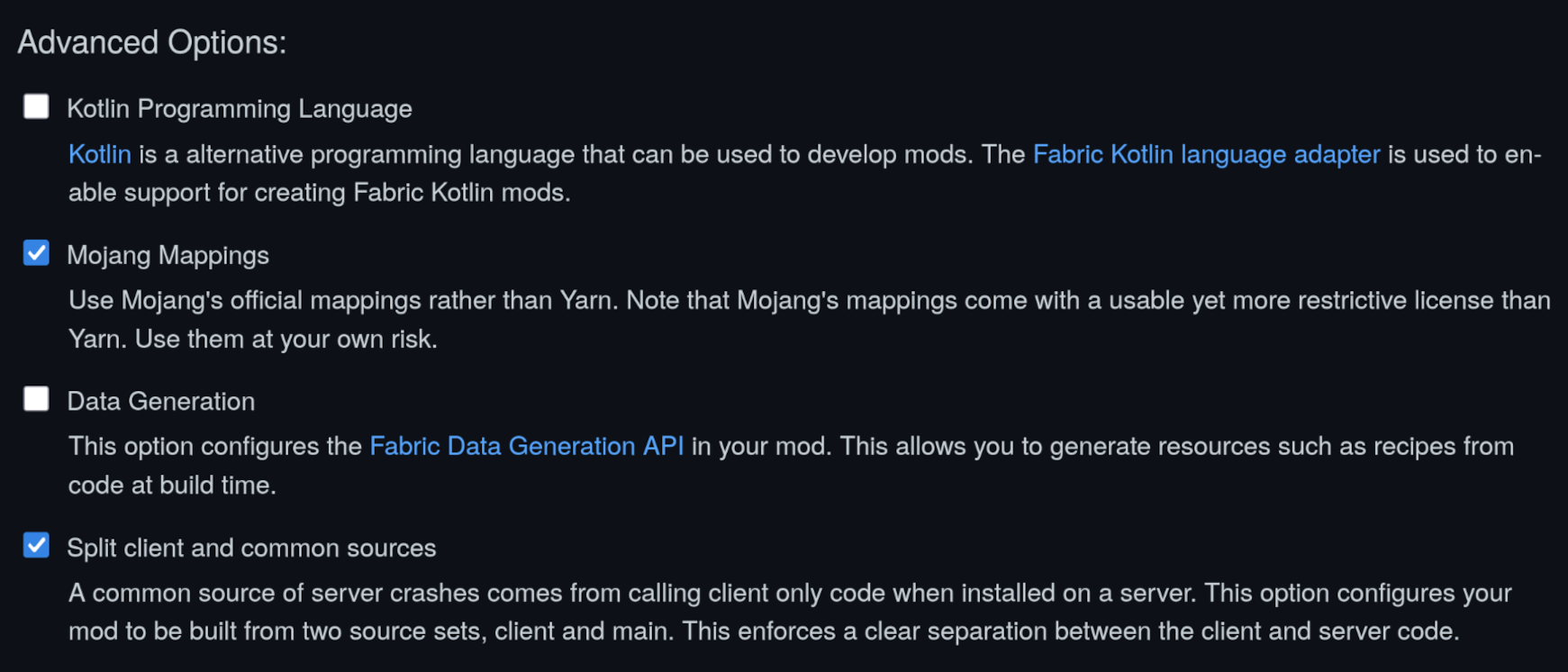Visit the Fabric Data Generation API link
Viewport: 1568px width, 672px height.
[x=526, y=447]
